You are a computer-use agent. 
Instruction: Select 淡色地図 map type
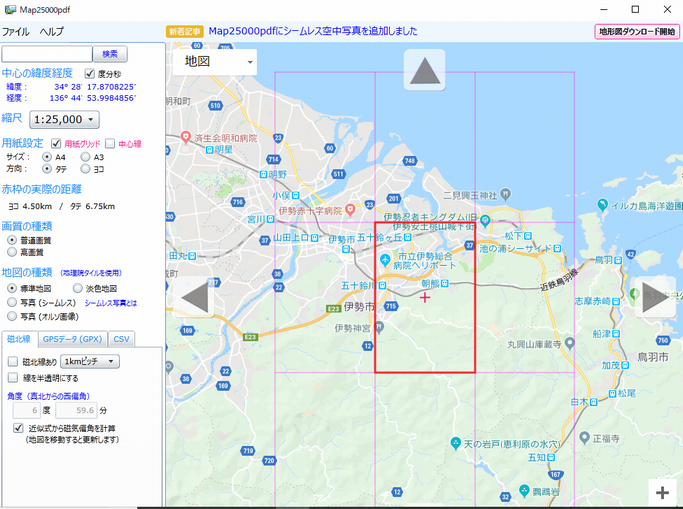coord(78,288)
